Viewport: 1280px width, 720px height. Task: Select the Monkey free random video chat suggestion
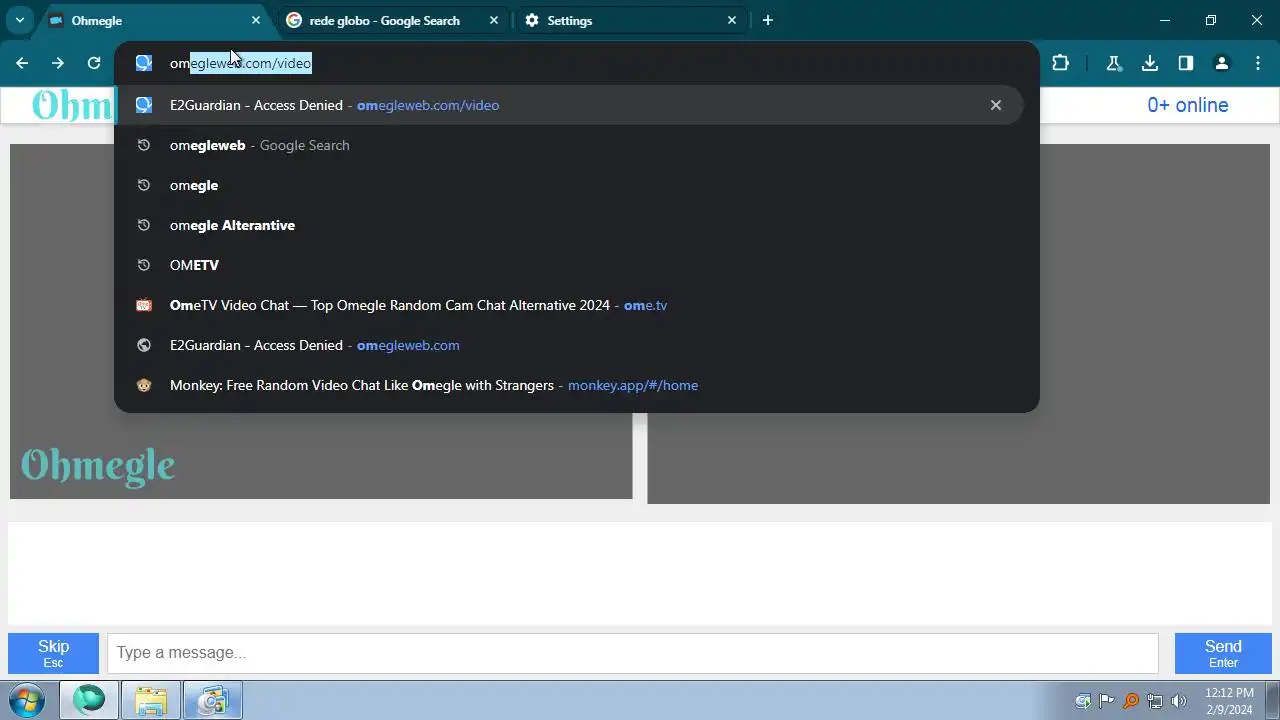(x=570, y=385)
